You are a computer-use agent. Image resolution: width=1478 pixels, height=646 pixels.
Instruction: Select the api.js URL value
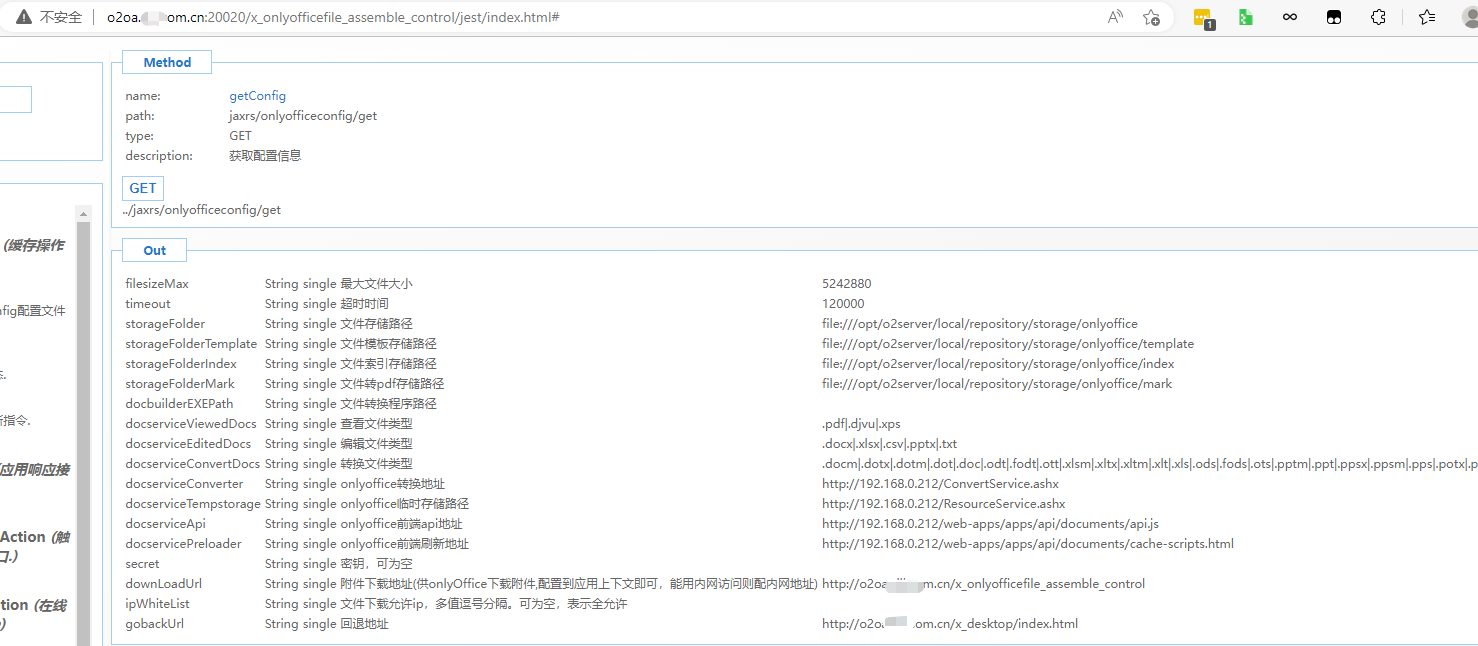click(990, 524)
